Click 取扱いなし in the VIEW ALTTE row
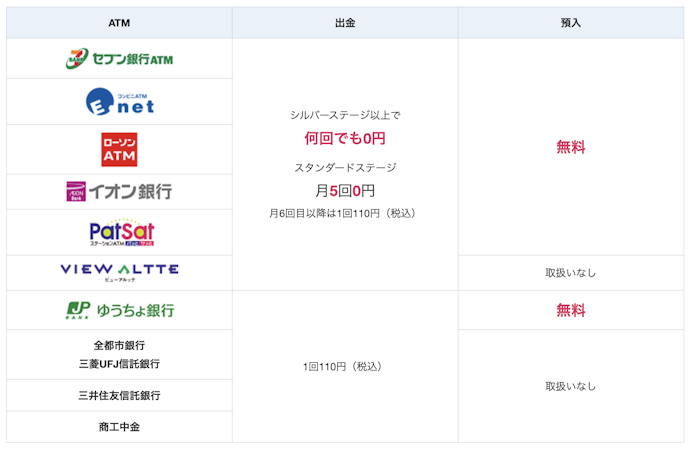 571,273
